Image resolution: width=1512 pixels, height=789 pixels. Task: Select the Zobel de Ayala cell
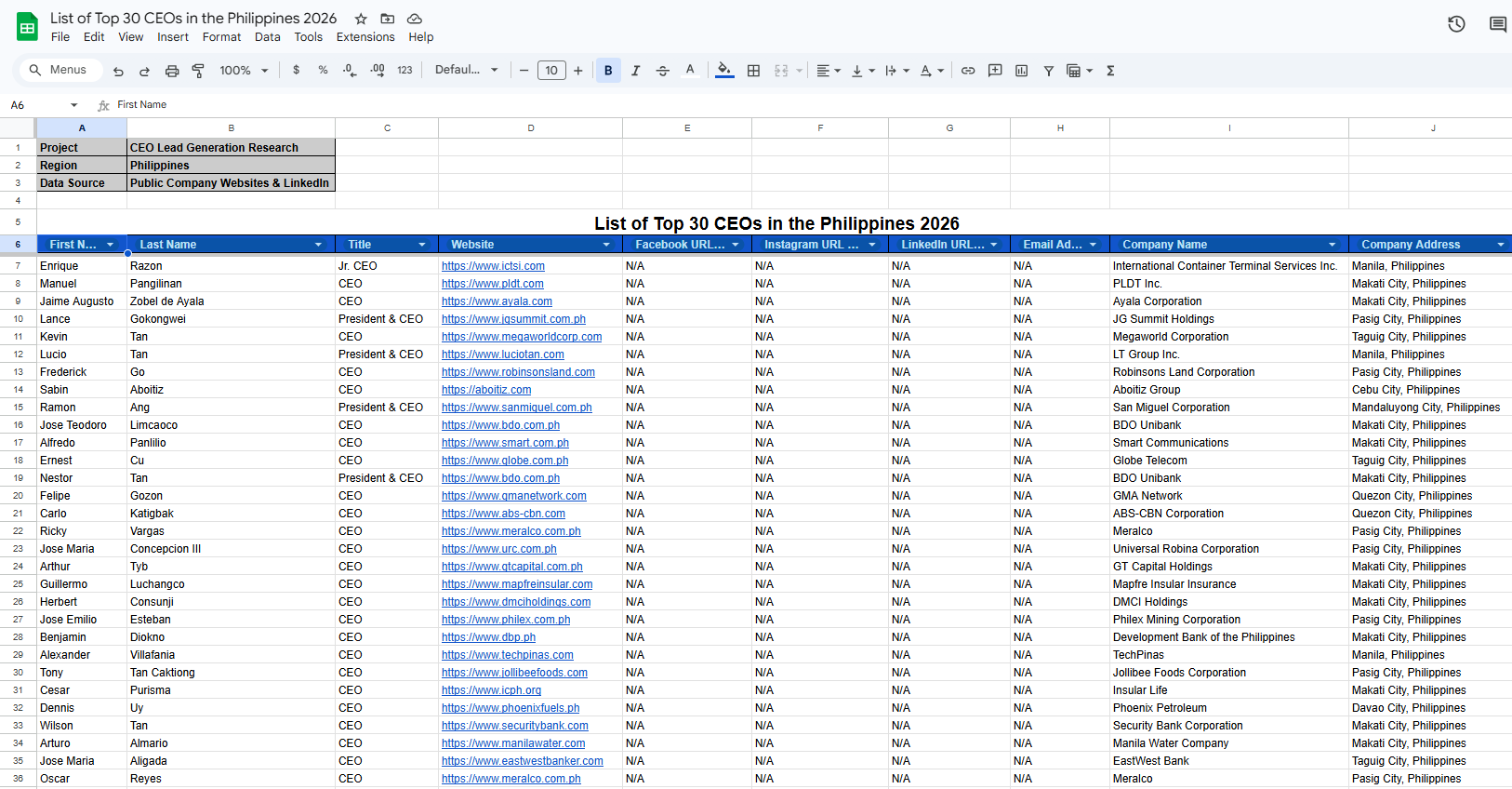pos(231,301)
